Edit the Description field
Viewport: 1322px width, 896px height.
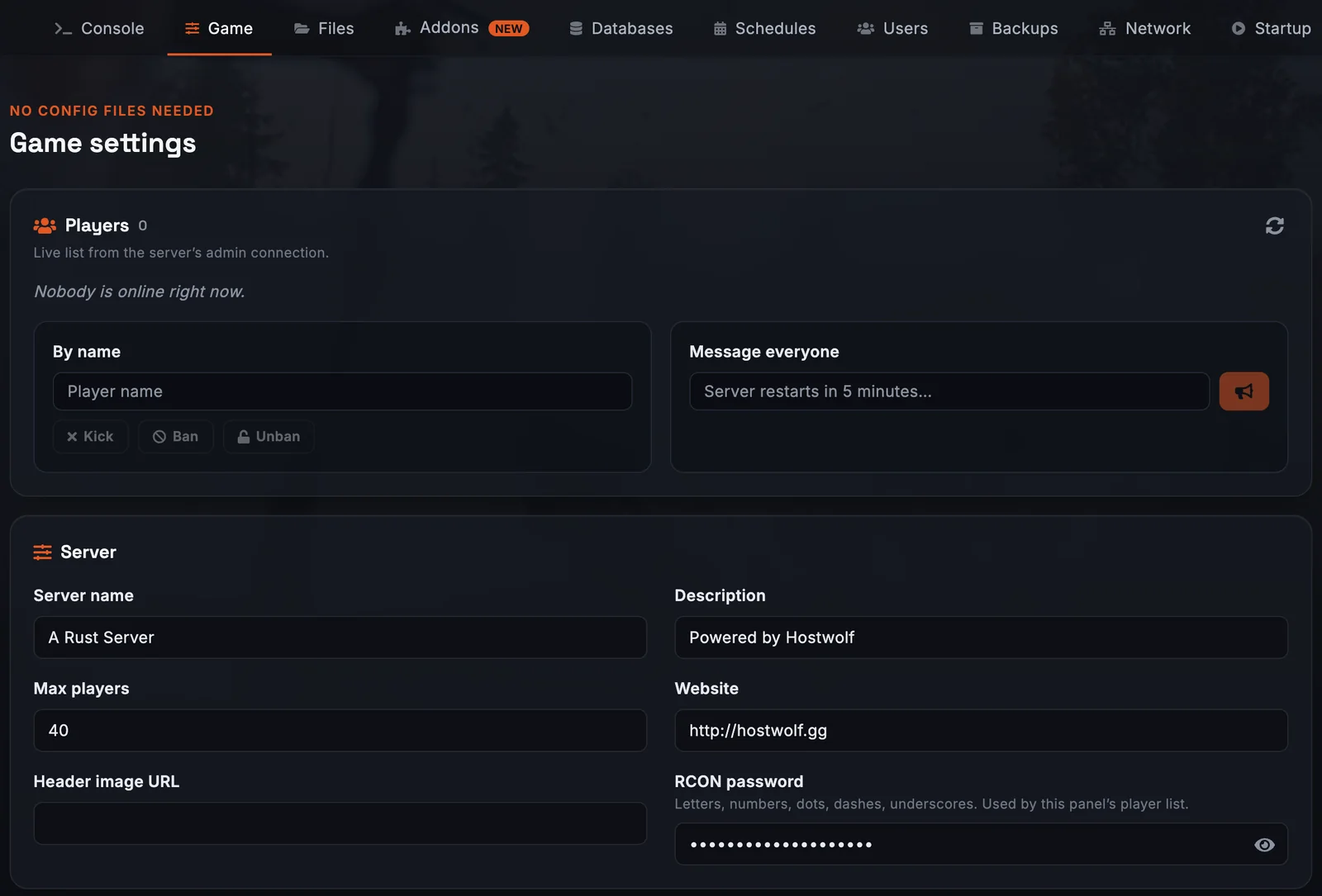[x=981, y=638]
